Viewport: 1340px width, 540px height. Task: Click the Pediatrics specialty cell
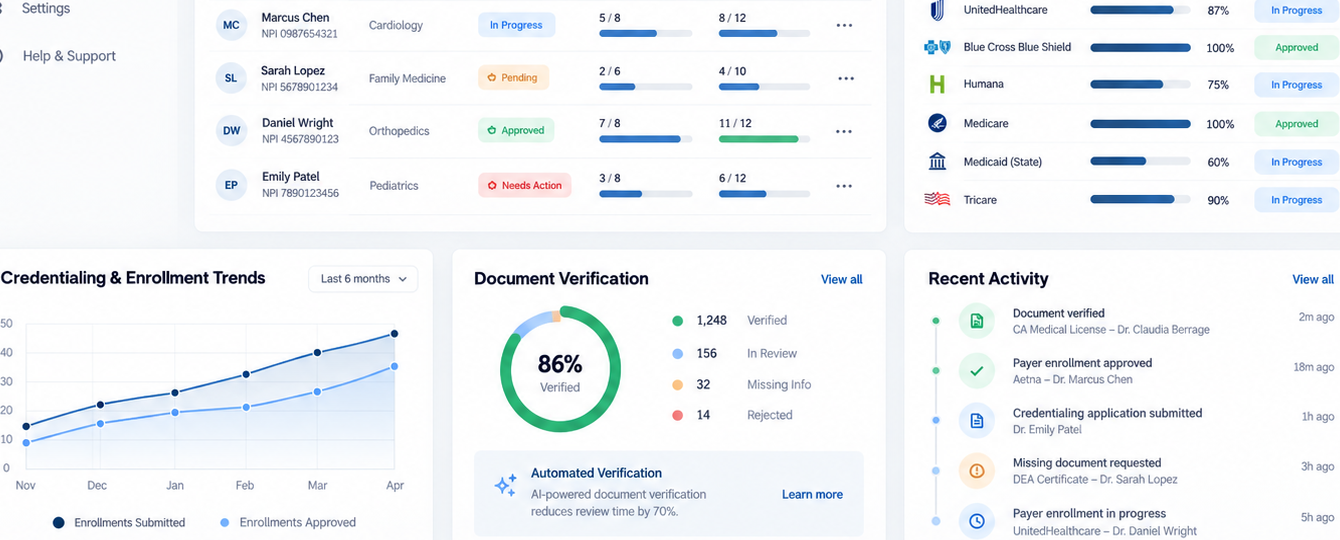(x=393, y=186)
